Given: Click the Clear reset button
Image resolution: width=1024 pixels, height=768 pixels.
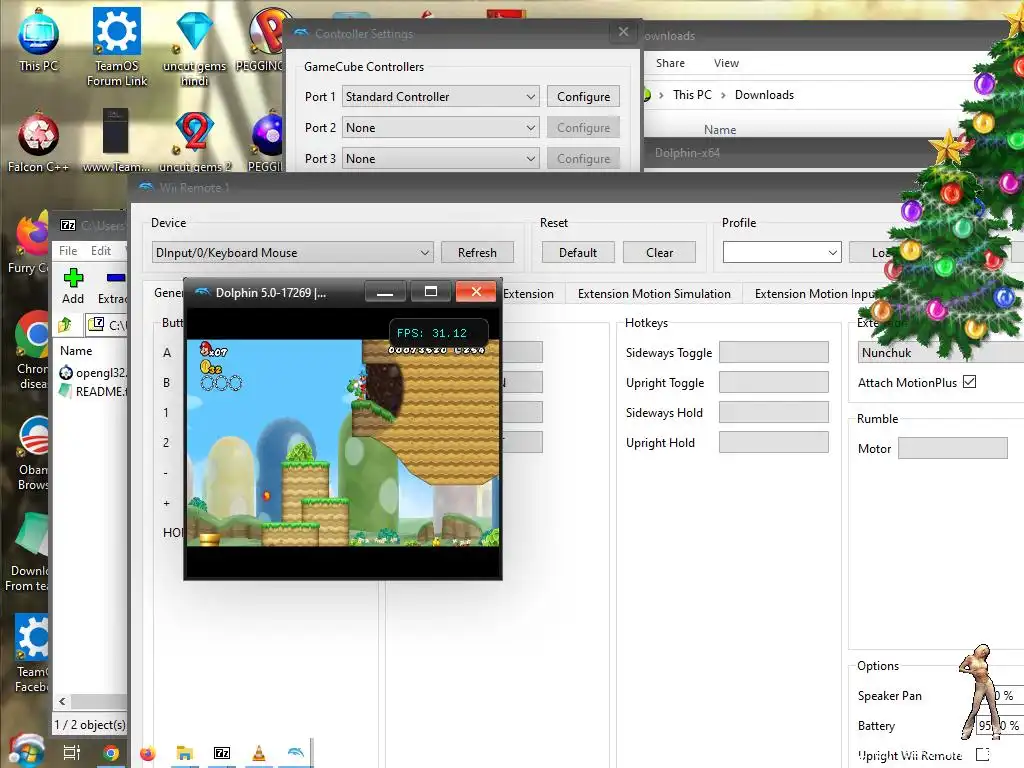Looking at the screenshot, I should point(659,253).
